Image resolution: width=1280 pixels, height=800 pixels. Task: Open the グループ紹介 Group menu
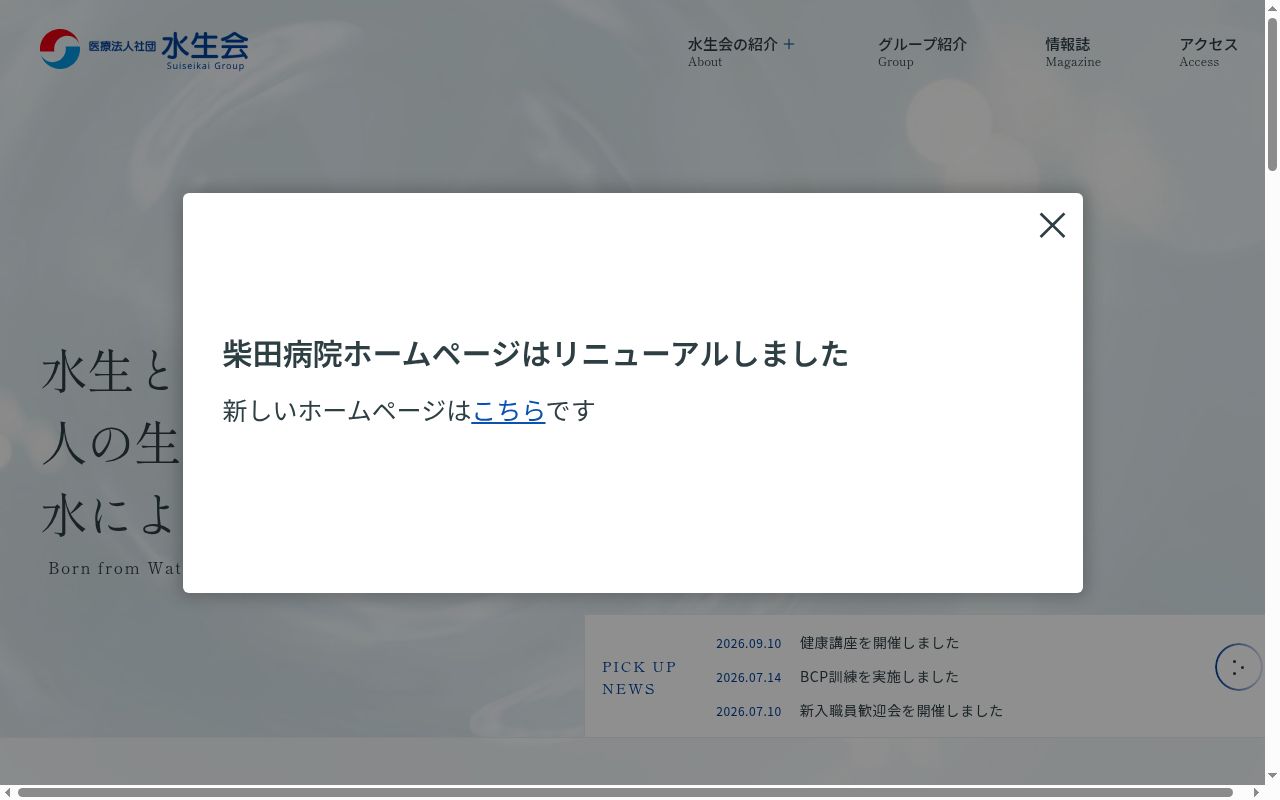[x=922, y=52]
